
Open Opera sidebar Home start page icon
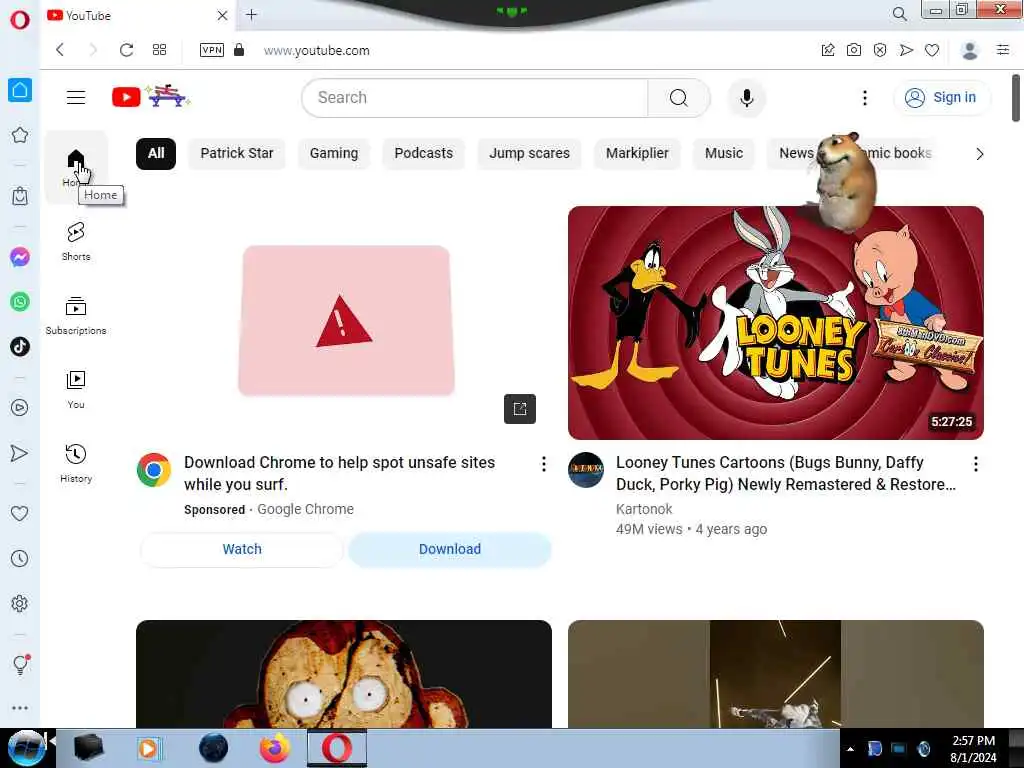click(20, 90)
